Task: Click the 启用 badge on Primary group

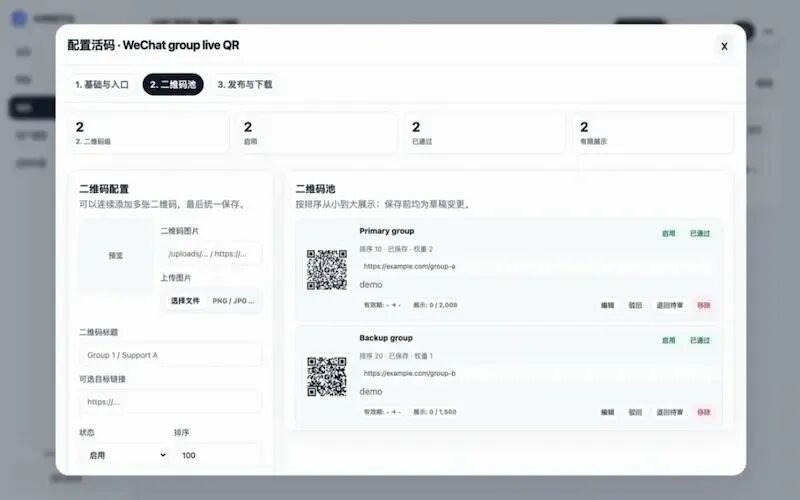Action: point(668,234)
